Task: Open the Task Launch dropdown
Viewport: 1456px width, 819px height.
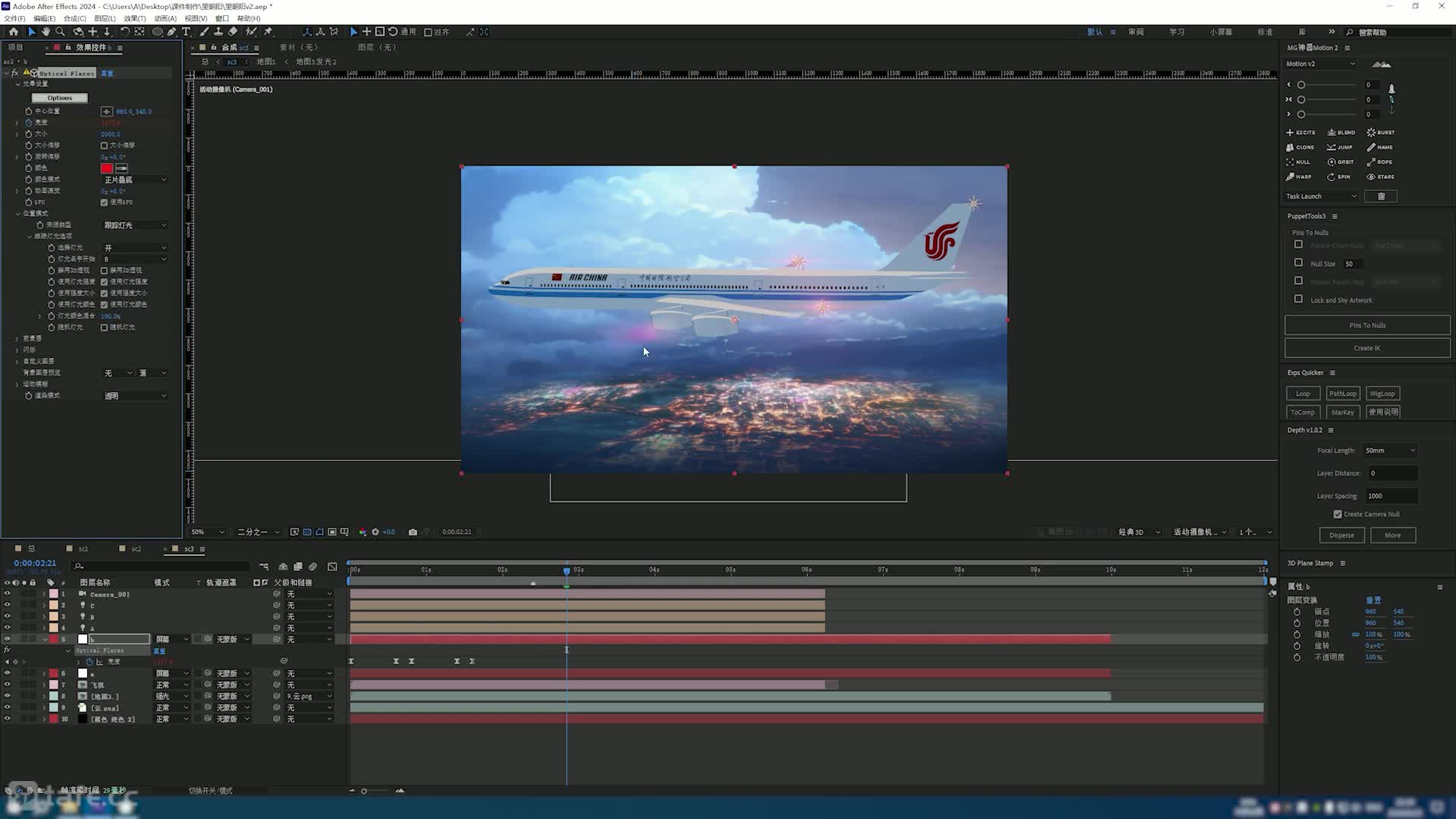Action: tap(1322, 196)
